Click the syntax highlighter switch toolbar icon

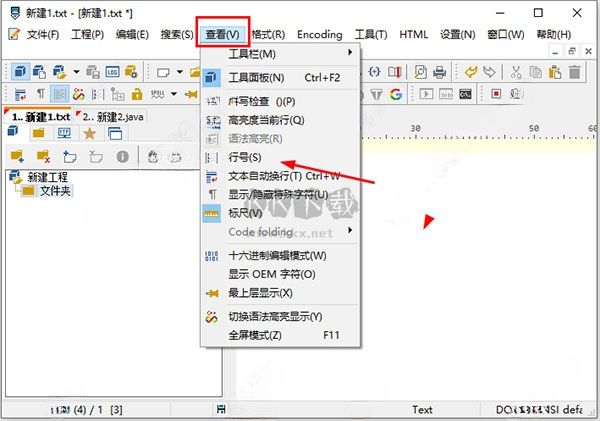79,94
